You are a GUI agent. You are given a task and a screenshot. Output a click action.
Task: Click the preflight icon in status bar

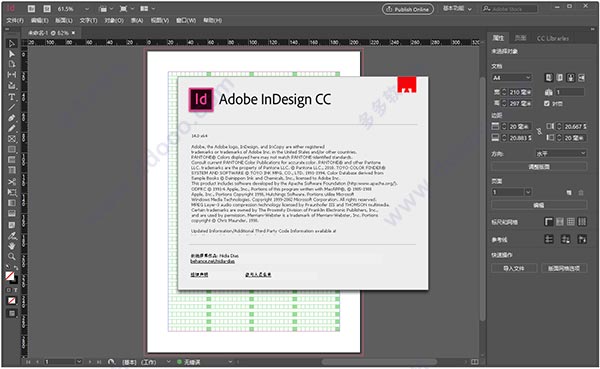coord(111,361)
